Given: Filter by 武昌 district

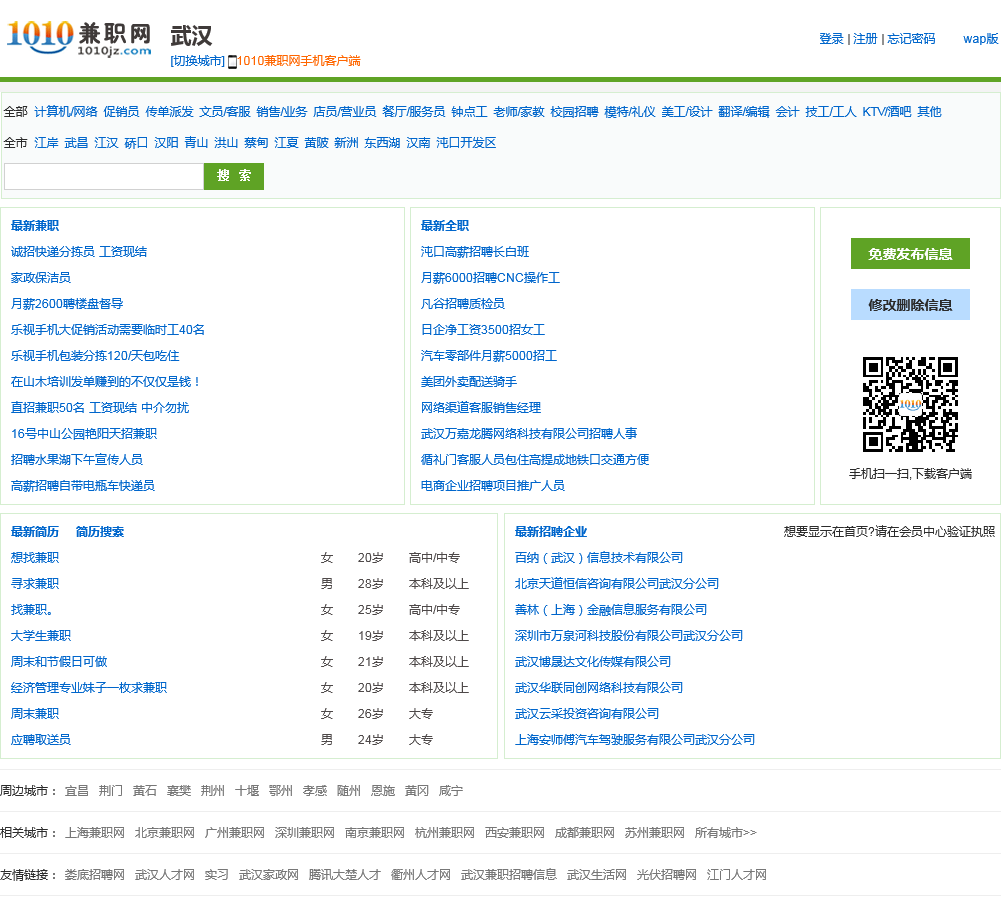Looking at the screenshot, I should pyautogui.click(x=76, y=142).
